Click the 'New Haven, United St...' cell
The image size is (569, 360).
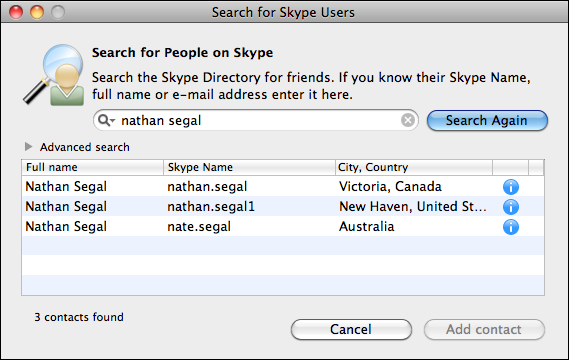coord(412,206)
